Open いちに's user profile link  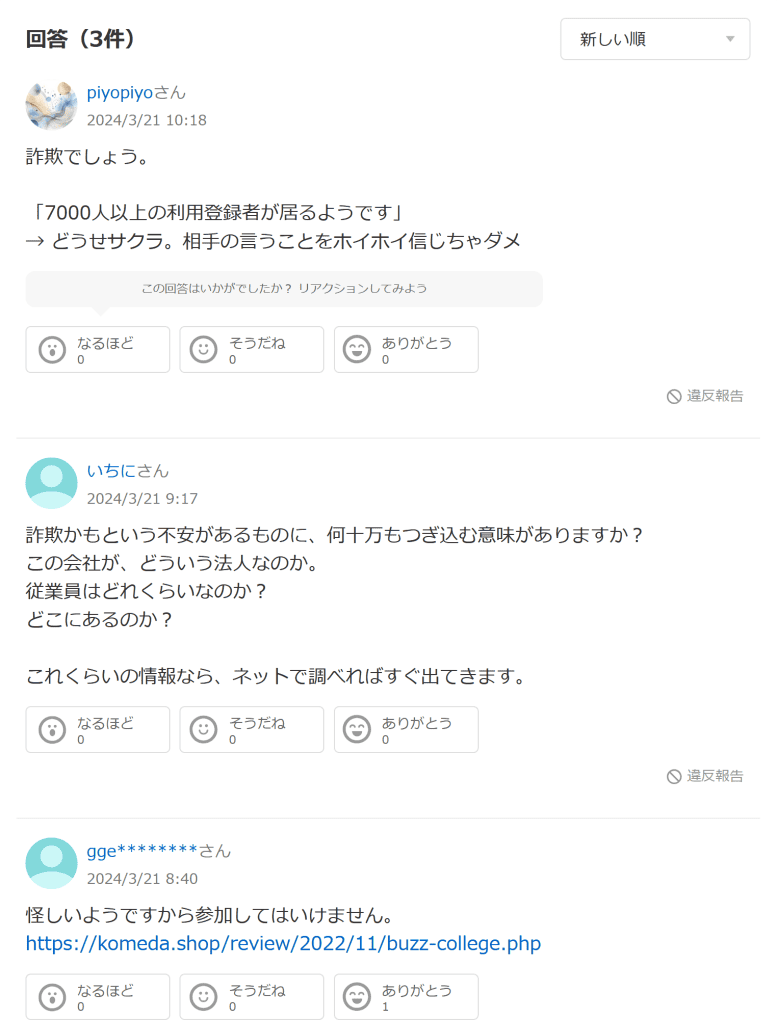111,471
